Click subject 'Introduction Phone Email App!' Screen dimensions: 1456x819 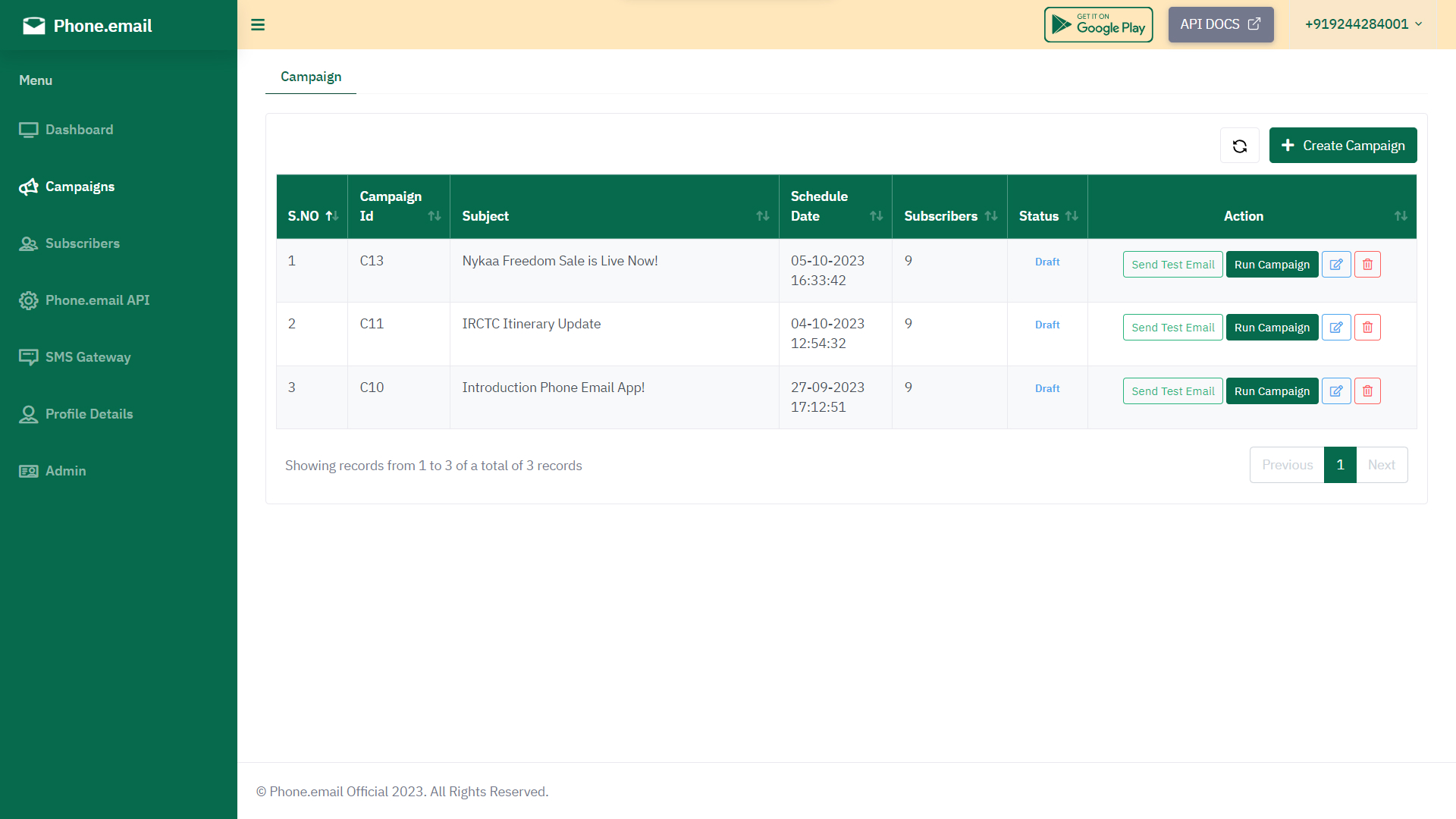coord(553,388)
